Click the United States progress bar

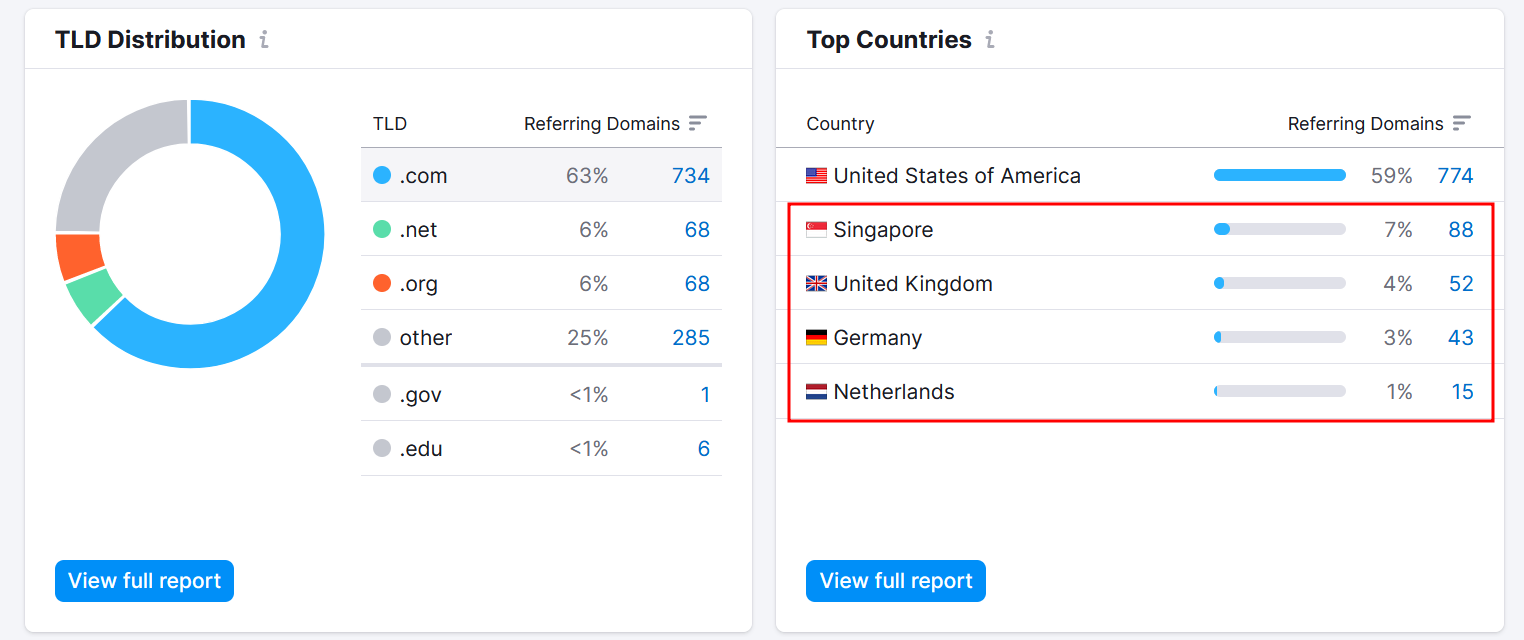(1279, 176)
